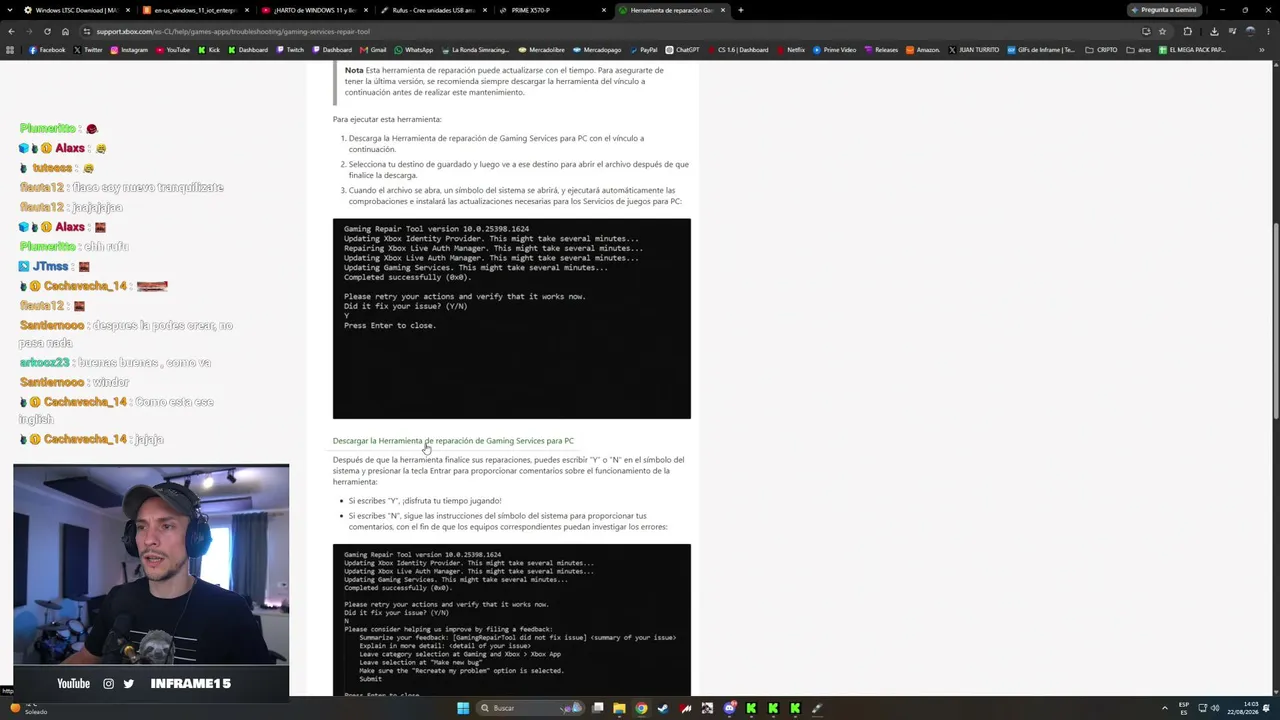The width and height of the screenshot is (1280, 720).
Task: Click the Pregunta a Gemini button
Action: 1163,10
